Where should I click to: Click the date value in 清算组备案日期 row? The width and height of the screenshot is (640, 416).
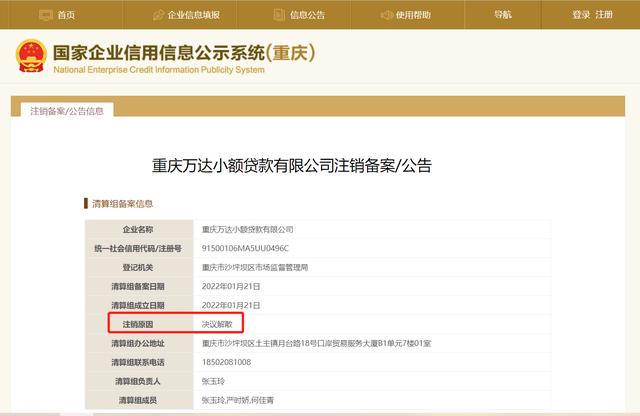231,286
